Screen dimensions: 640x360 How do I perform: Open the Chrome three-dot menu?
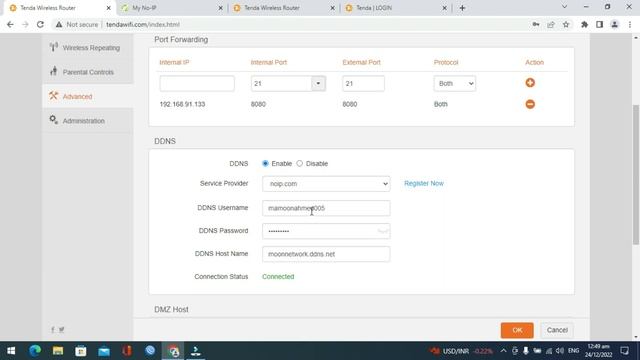click(630, 24)
